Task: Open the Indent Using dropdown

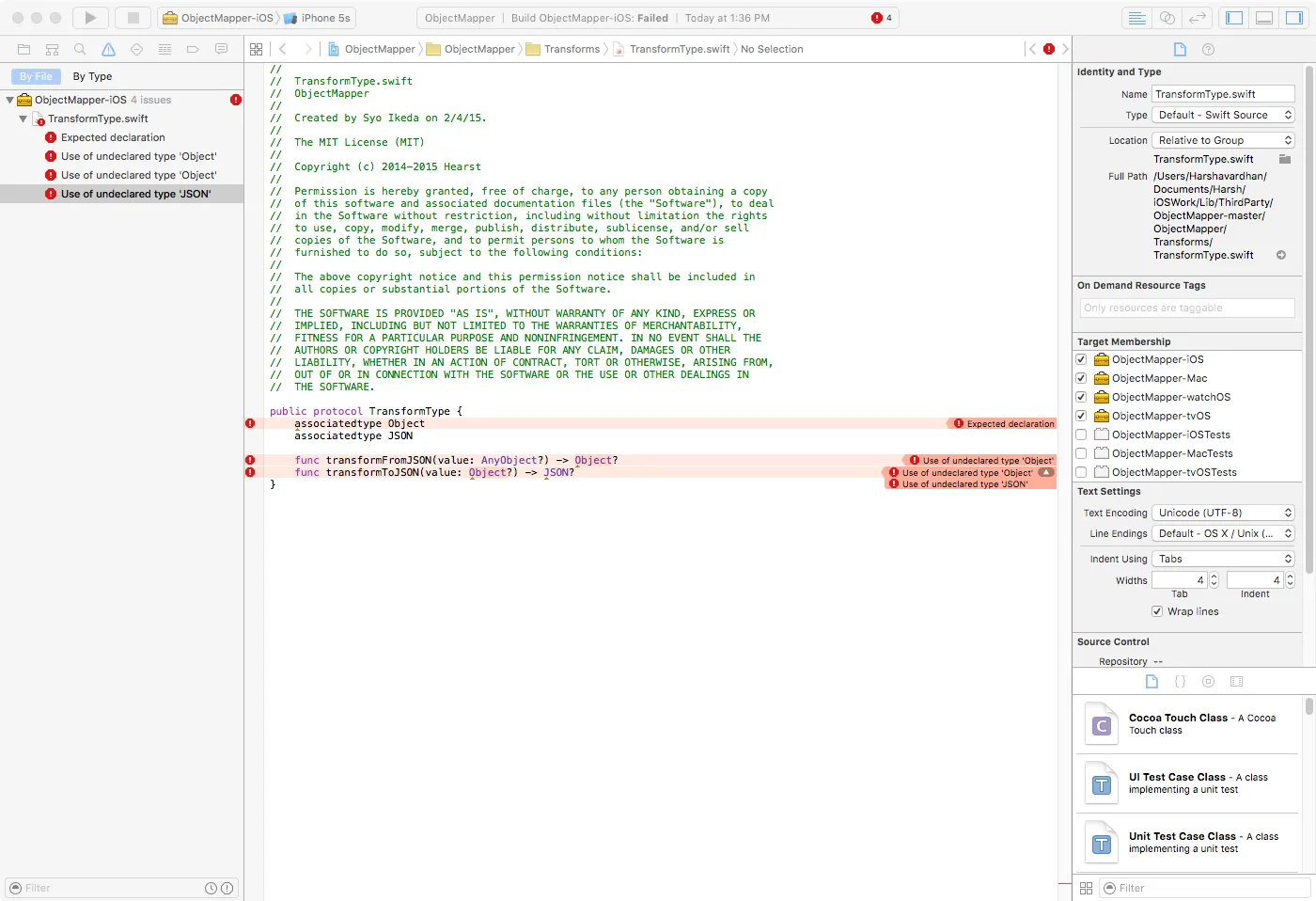Action: [1224, 559]
